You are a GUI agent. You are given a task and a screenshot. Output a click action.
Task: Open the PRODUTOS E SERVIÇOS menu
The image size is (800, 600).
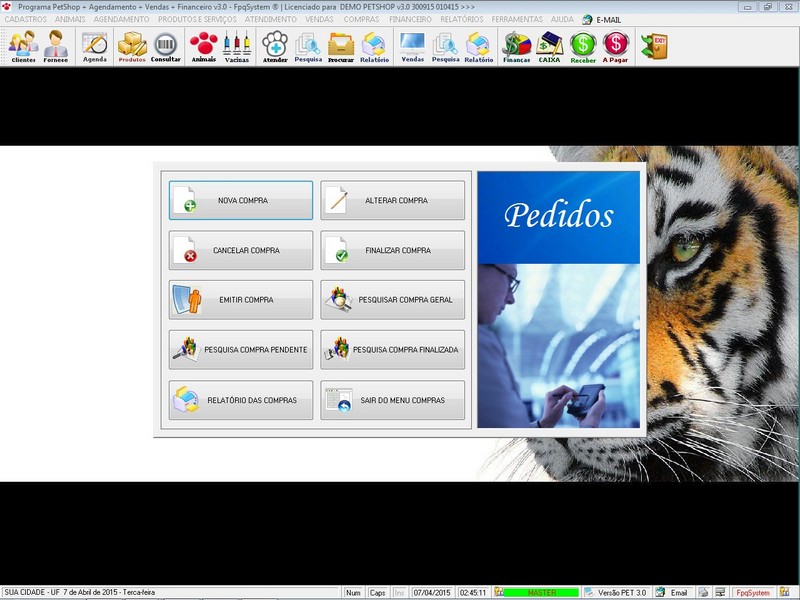click(x=197, y=19)
